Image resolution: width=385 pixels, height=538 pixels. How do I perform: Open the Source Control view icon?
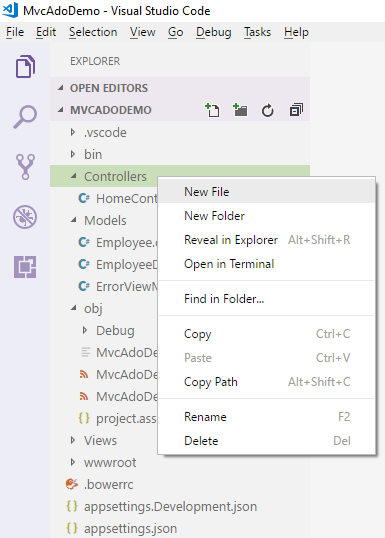25,167
